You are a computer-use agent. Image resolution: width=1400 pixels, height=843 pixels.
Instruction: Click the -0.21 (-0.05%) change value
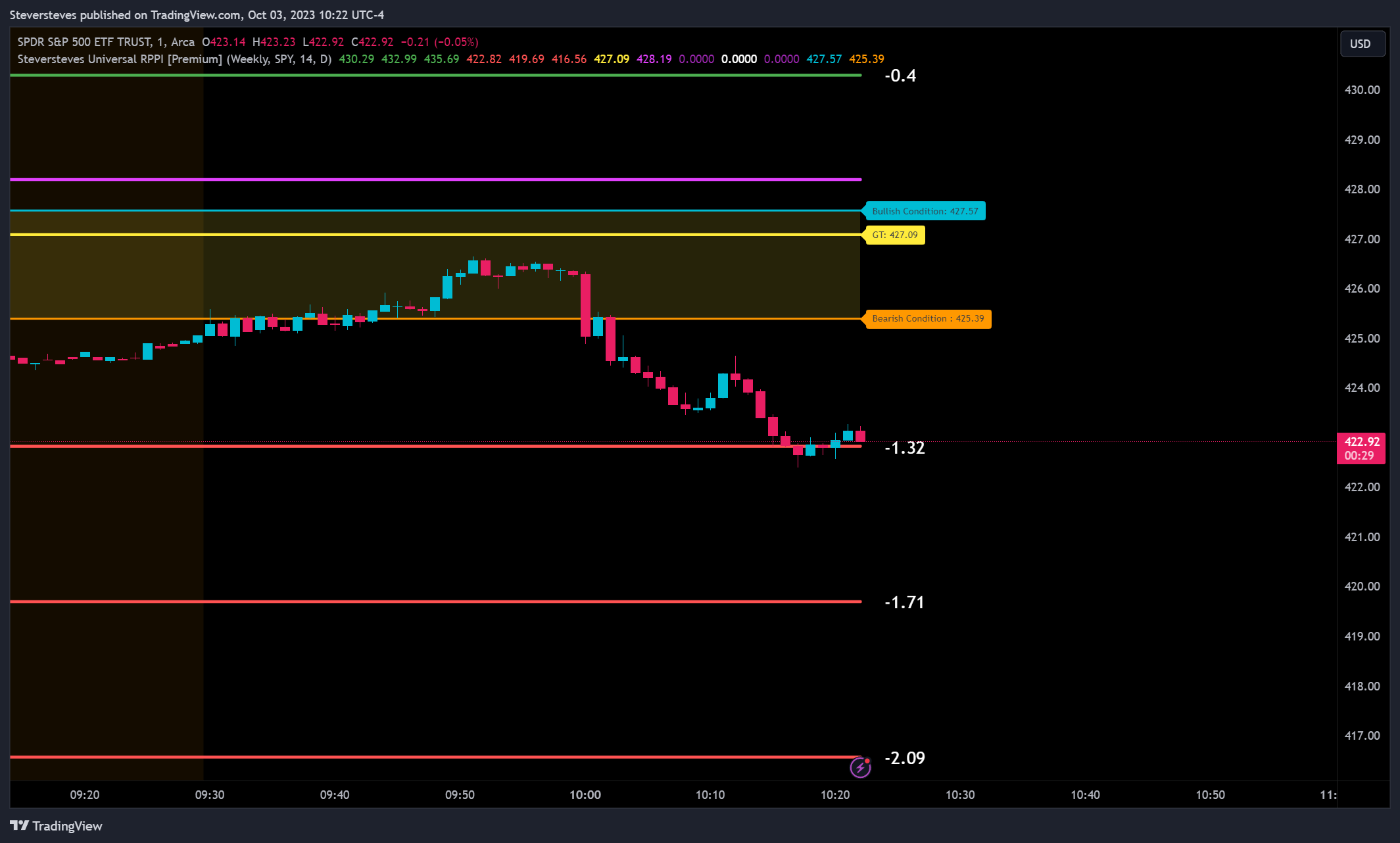(440, 42)
